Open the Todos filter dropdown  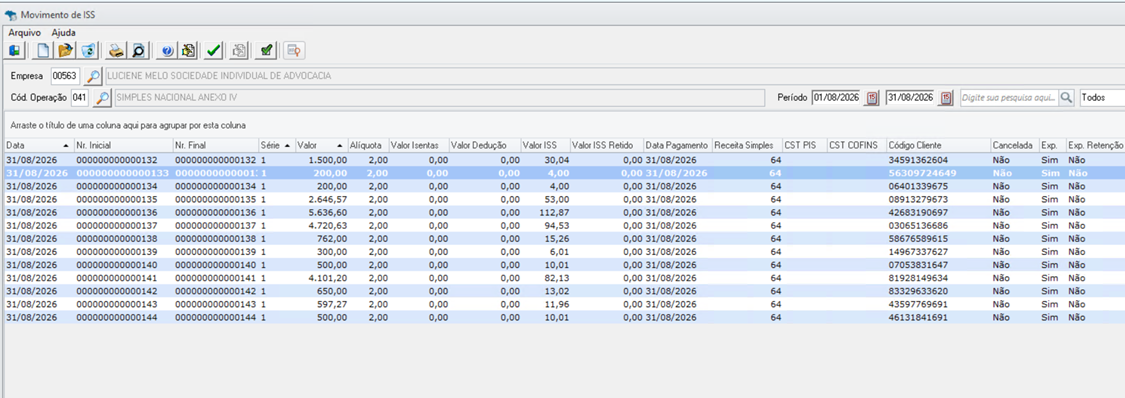1102,98
